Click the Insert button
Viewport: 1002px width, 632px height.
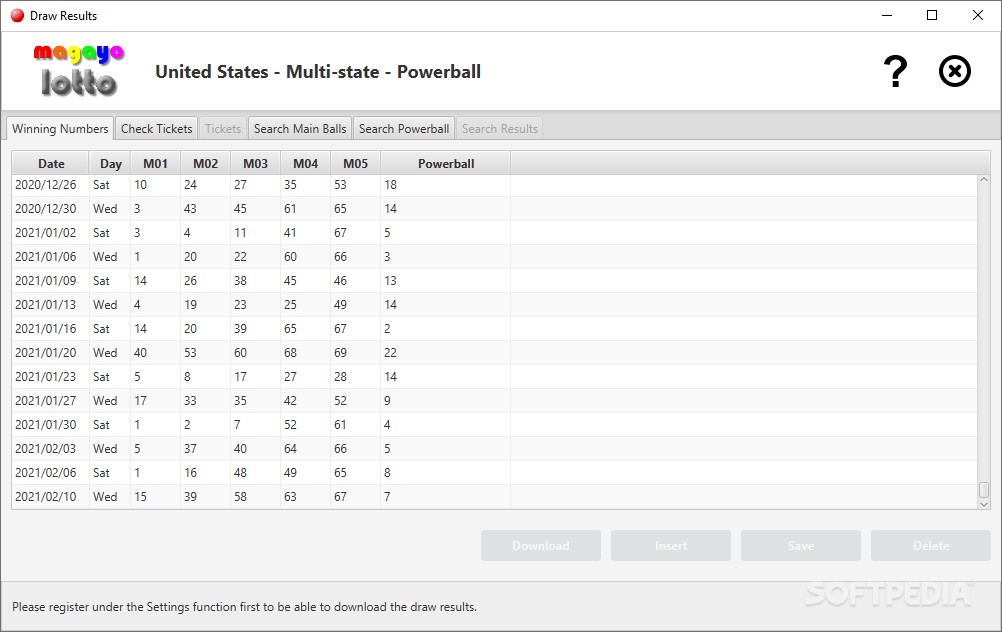[x=671, y=546]
